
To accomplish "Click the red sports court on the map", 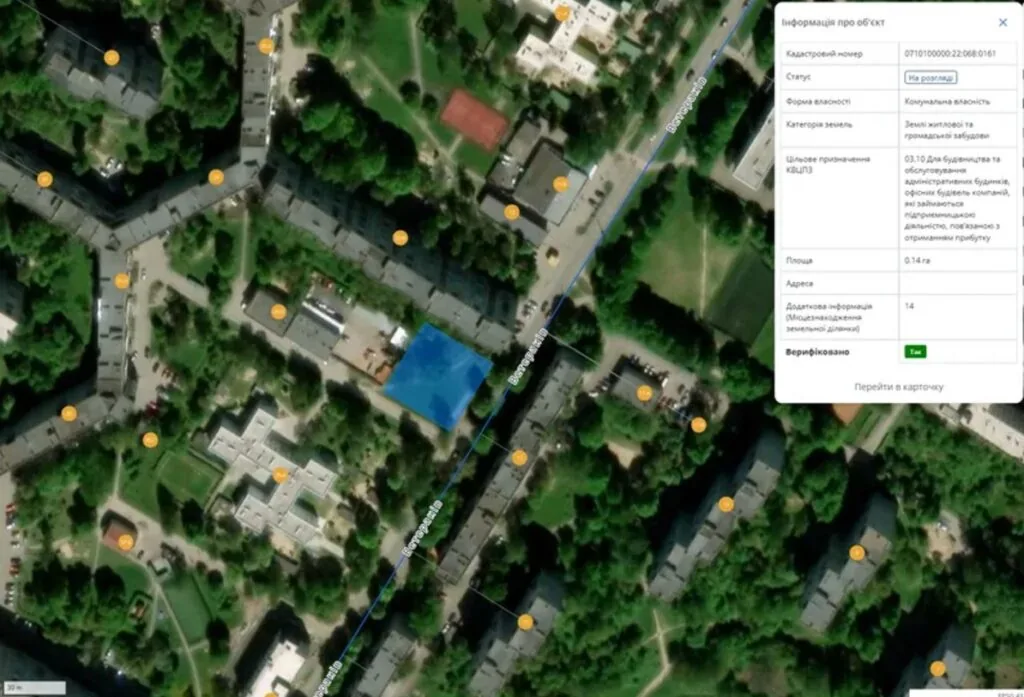I will [x=474, y=118].
